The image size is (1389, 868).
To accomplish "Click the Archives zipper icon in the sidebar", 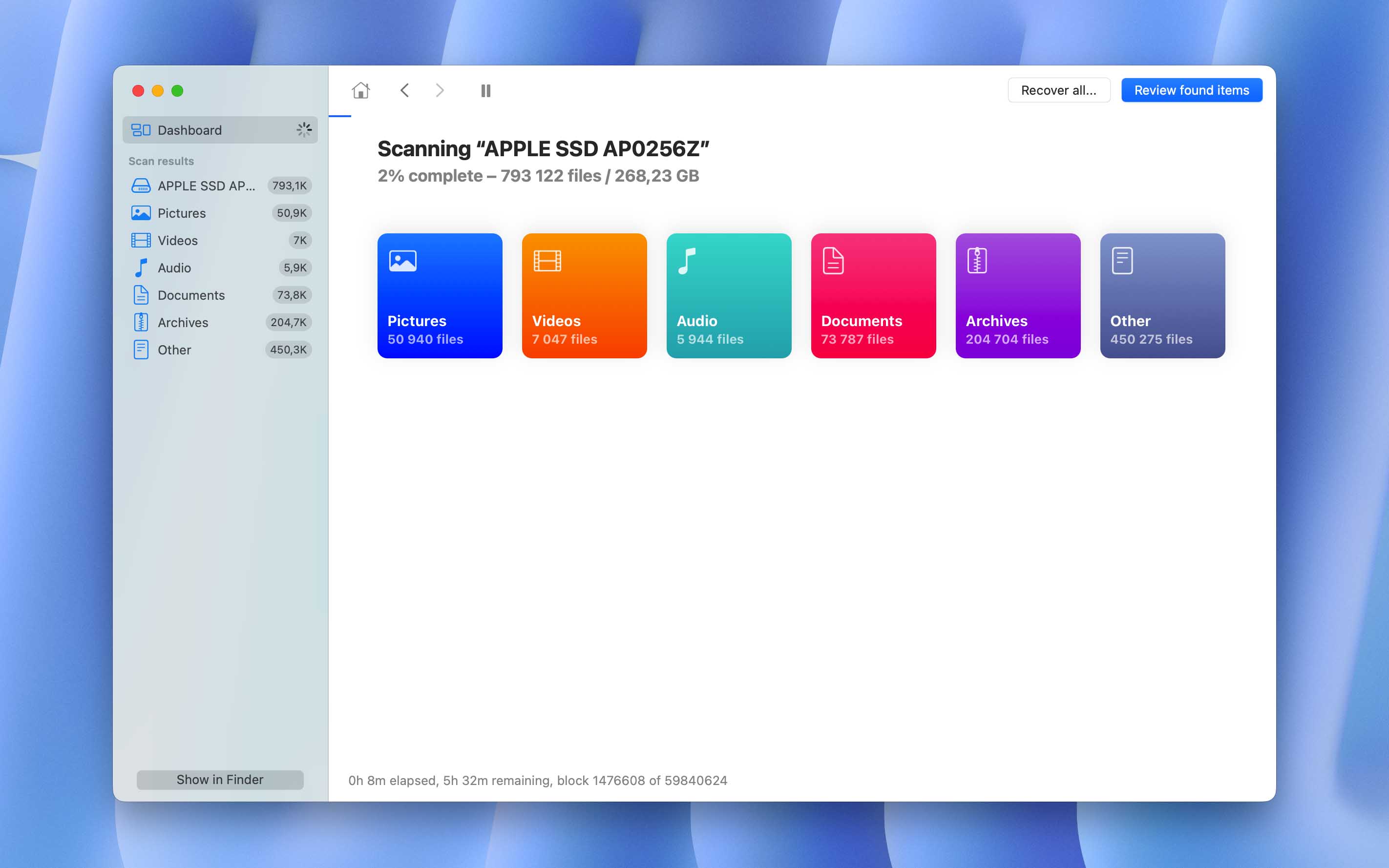I will (141, 322).
